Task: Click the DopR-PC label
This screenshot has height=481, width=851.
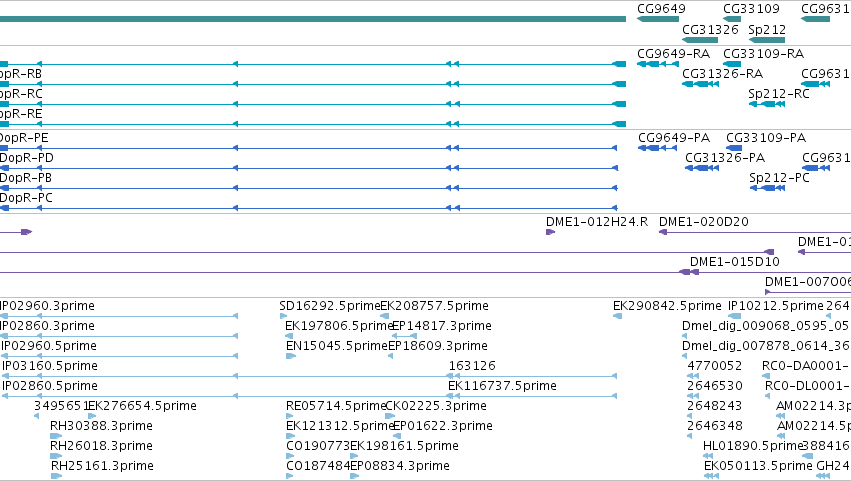Action: pyautogui.click(x=26, y=198)
